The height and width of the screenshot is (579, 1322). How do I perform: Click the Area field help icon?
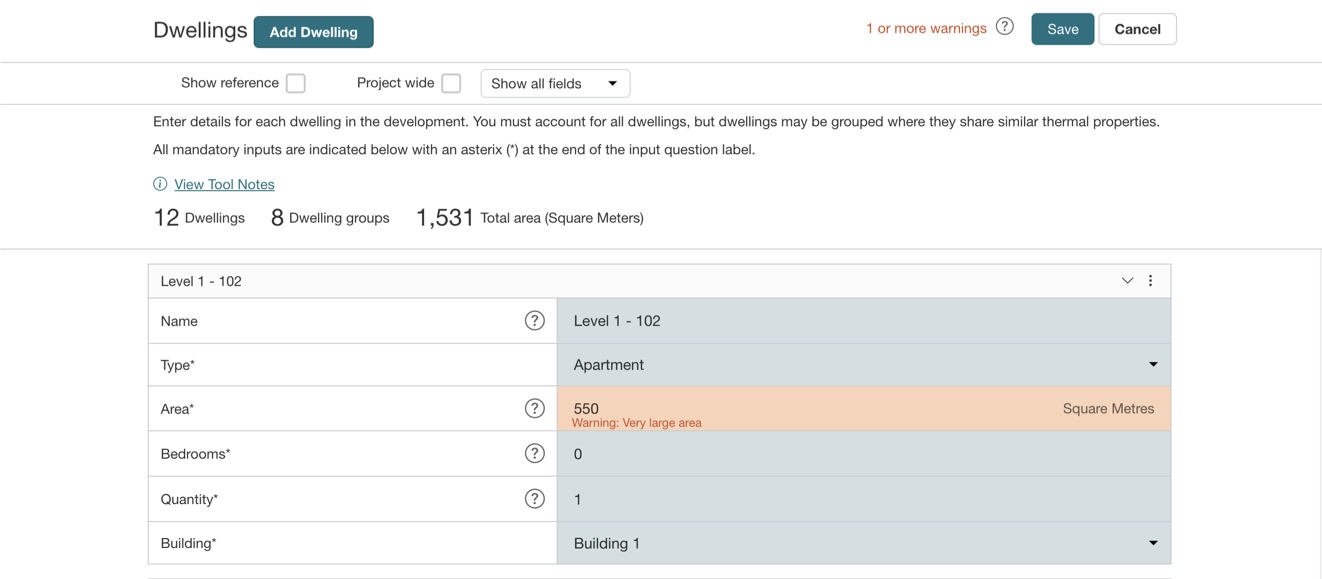pos(535,408)
